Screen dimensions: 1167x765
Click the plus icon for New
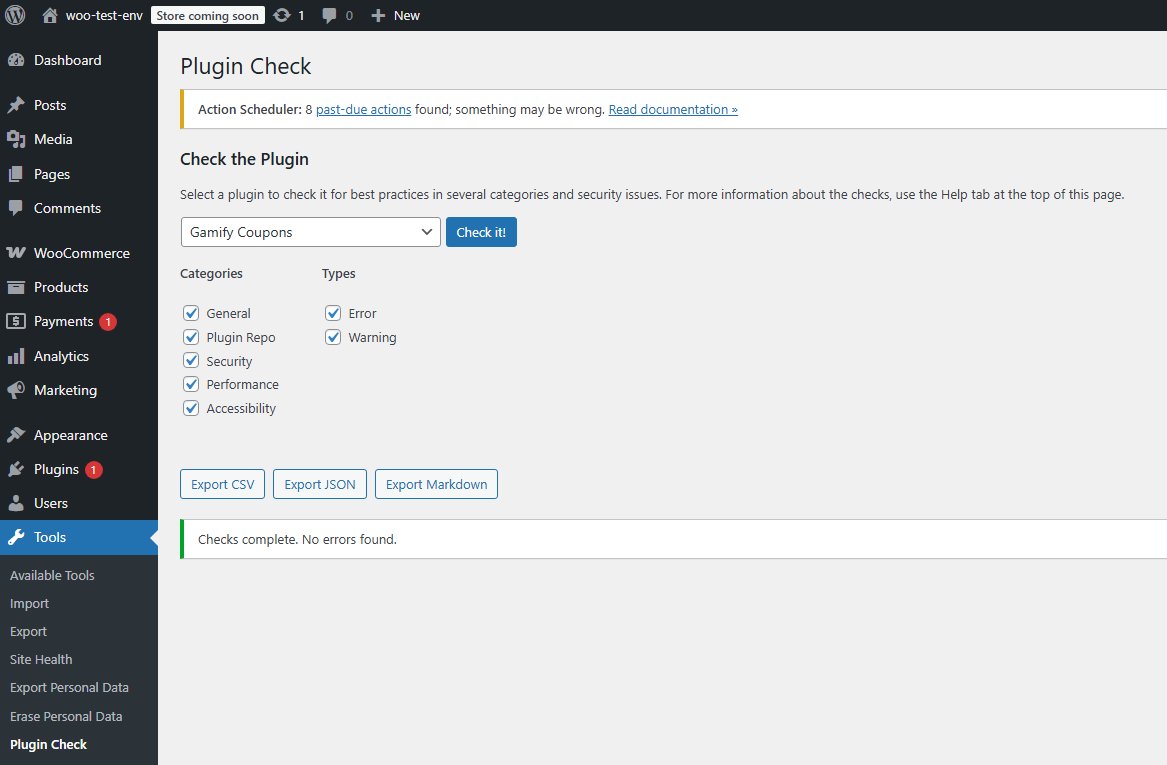point(378,16)
